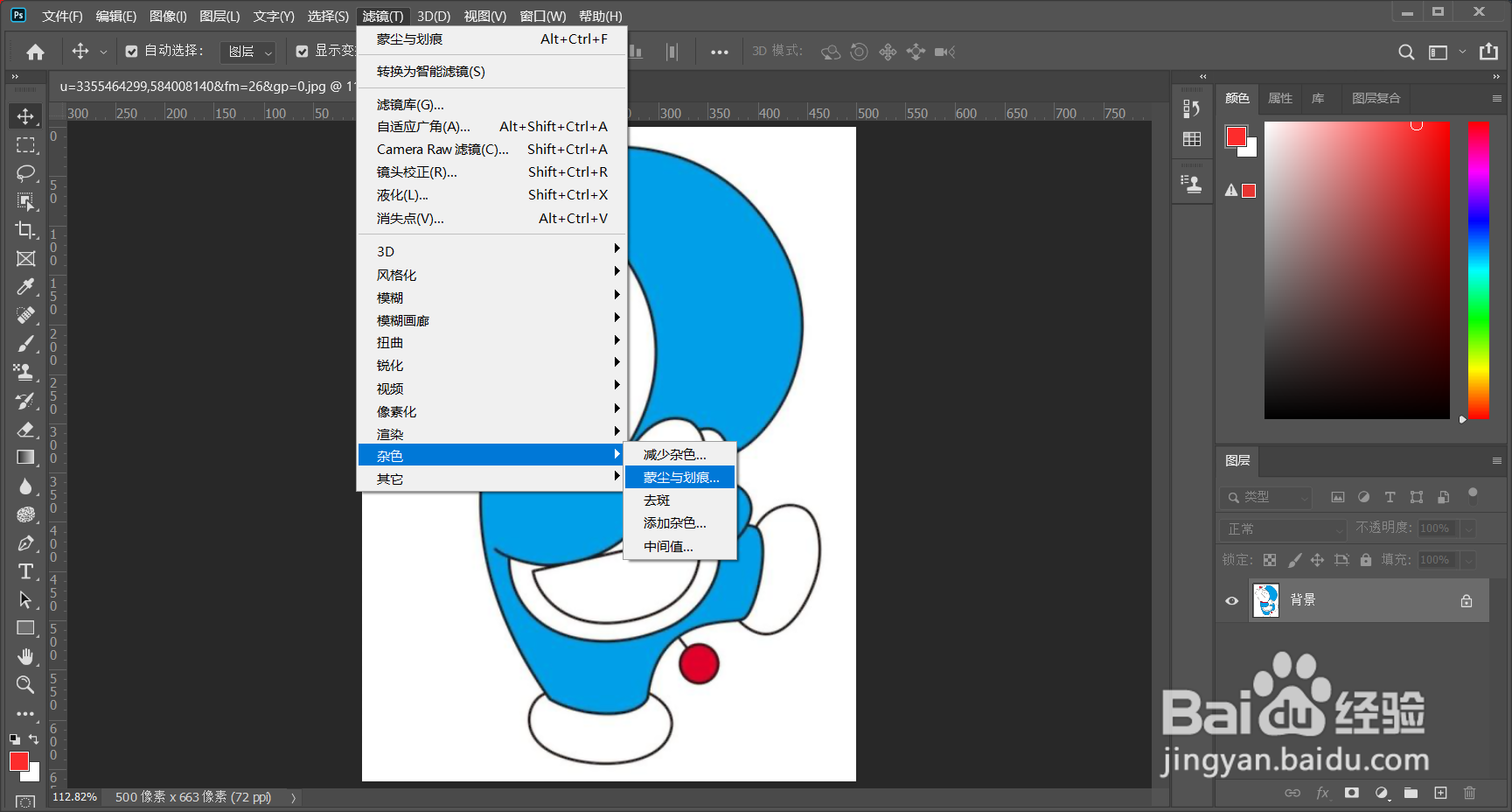Expand the status bar info arrow

tap(294, 797)
